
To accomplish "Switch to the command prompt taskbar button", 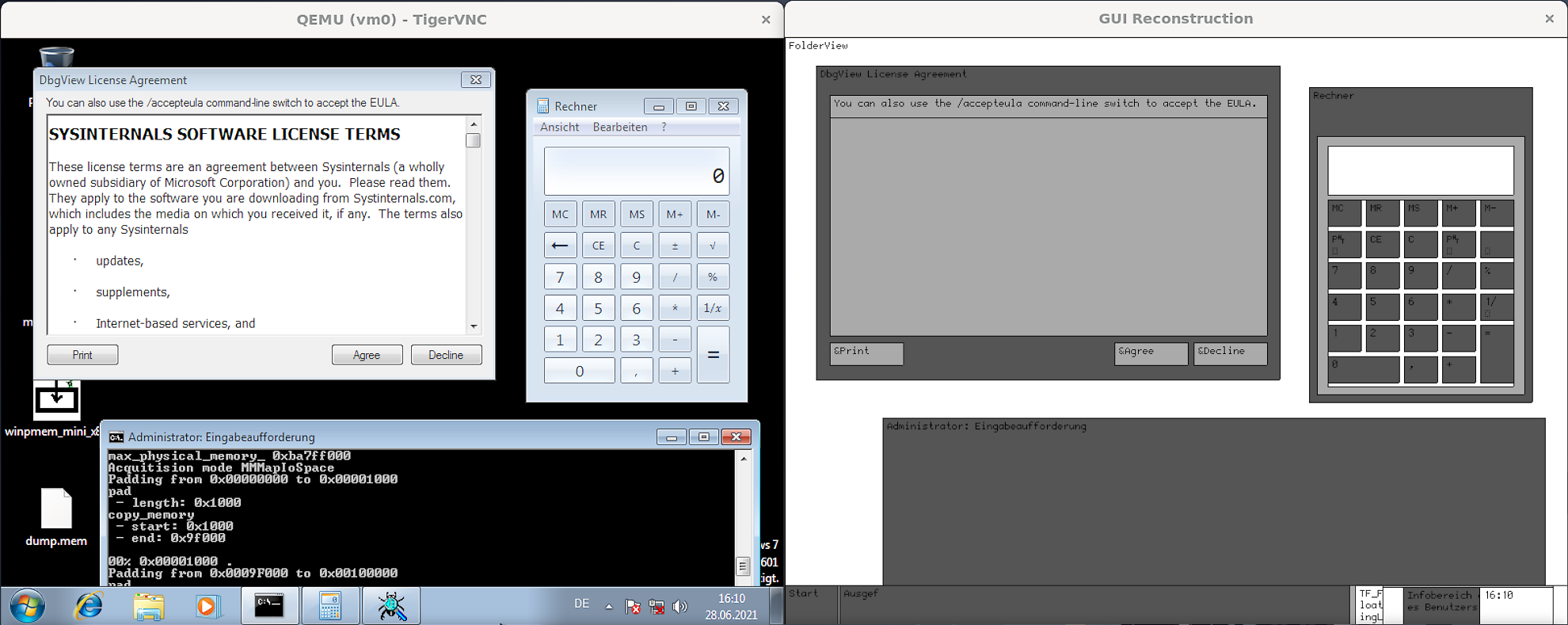I will pyautogui.click(x=269, y=606).
